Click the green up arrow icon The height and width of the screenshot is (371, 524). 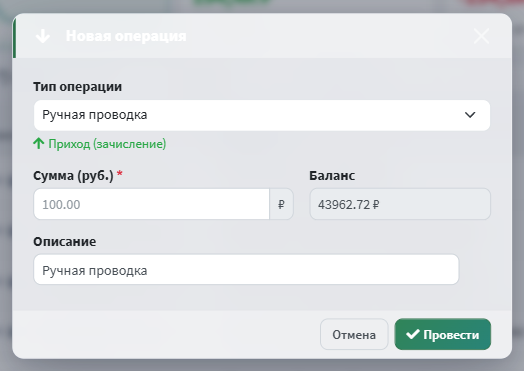click(x=39, y=143)
